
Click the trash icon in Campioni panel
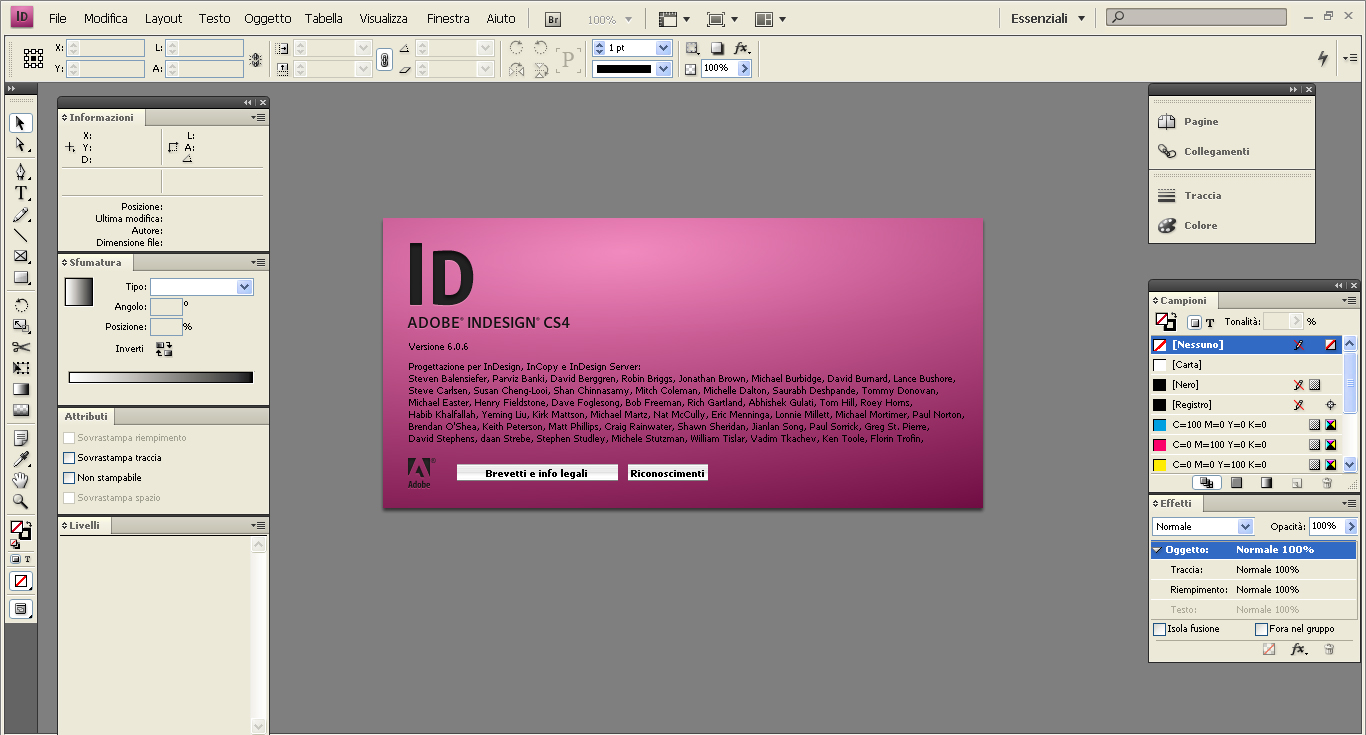pos(1327,483)
